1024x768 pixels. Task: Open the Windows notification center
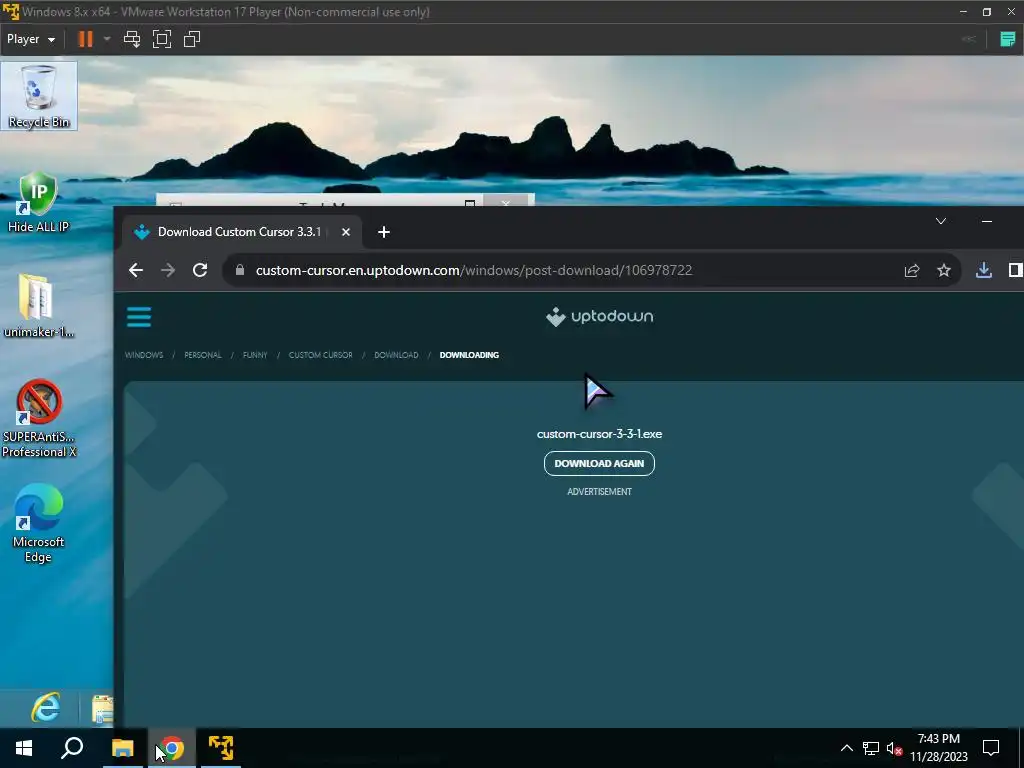pyautogui.click(x=991, y=748)
